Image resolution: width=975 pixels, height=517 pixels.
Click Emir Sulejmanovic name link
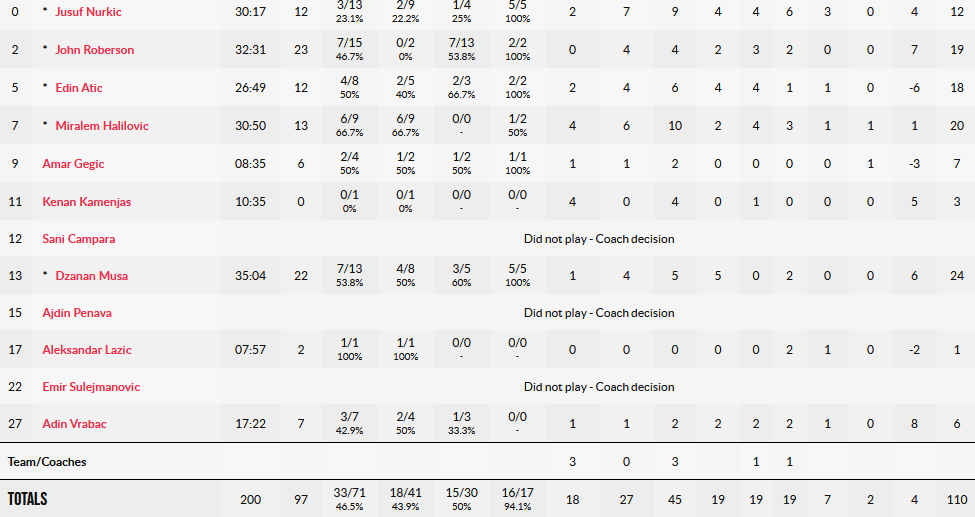[x=91, y=387]
